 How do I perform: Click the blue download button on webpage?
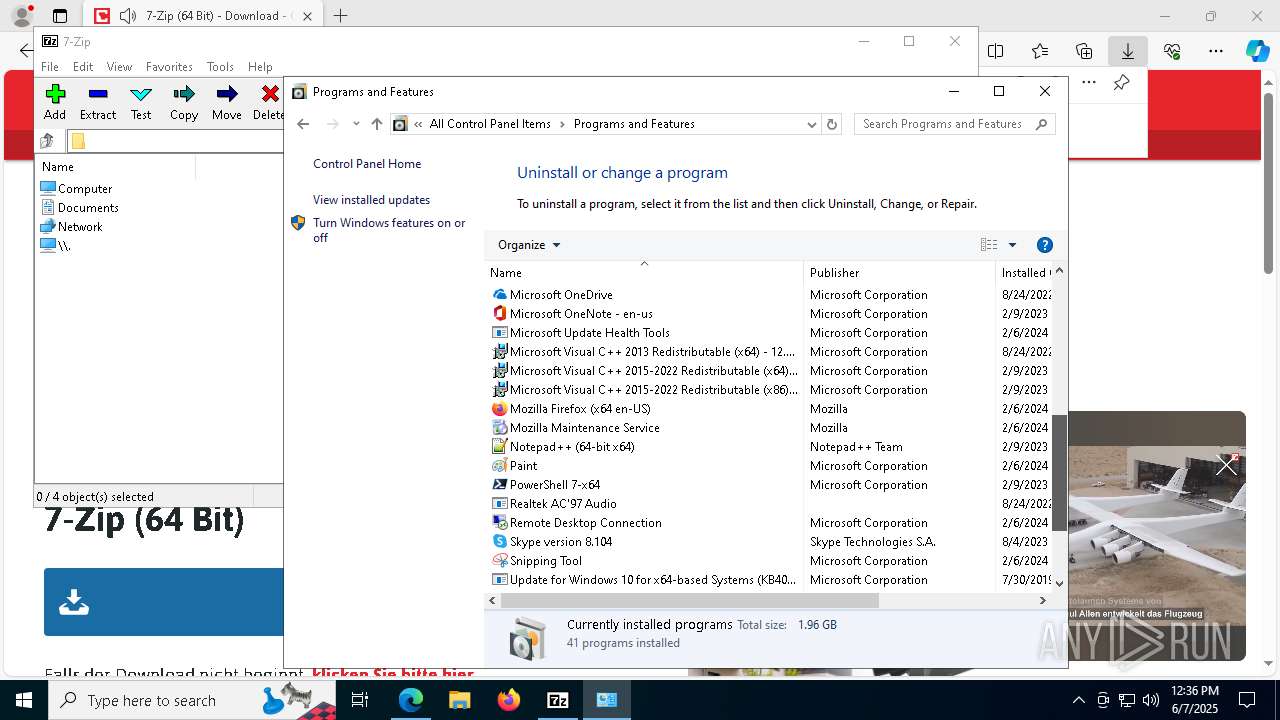tap(164, 602)
